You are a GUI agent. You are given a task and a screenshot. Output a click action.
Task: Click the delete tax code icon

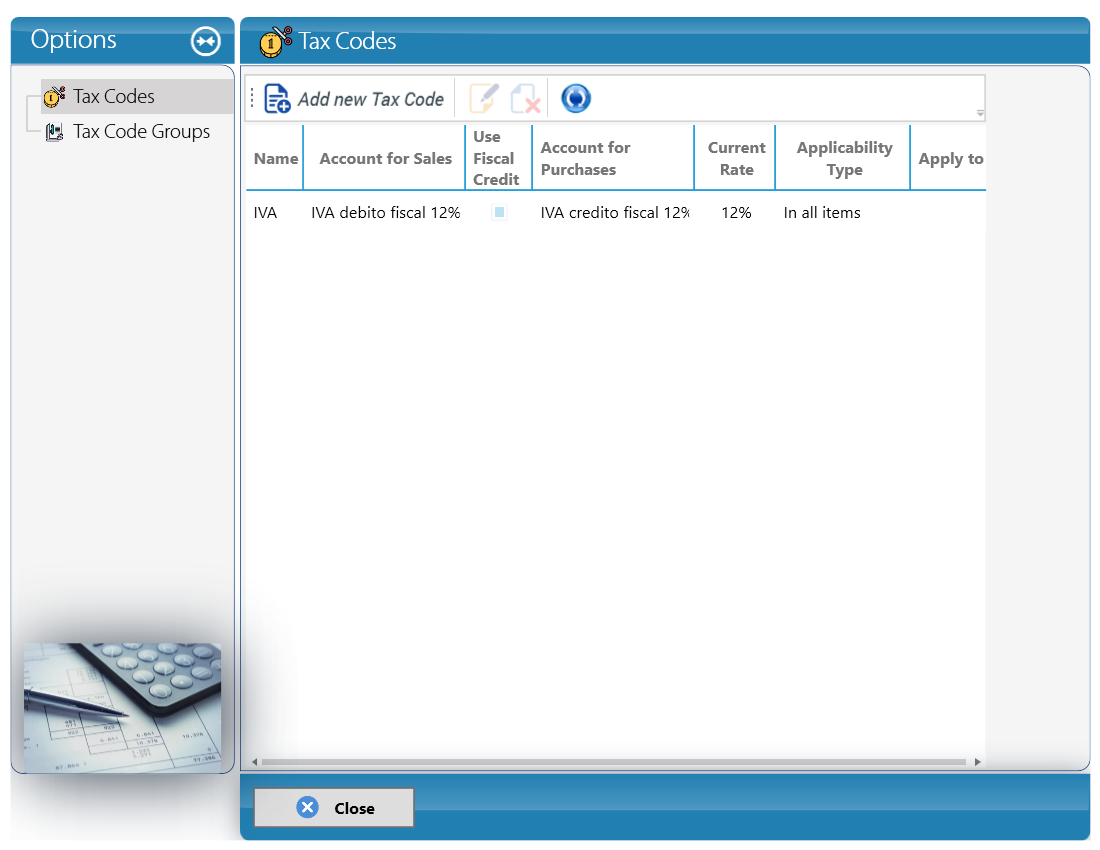point(525,98)
